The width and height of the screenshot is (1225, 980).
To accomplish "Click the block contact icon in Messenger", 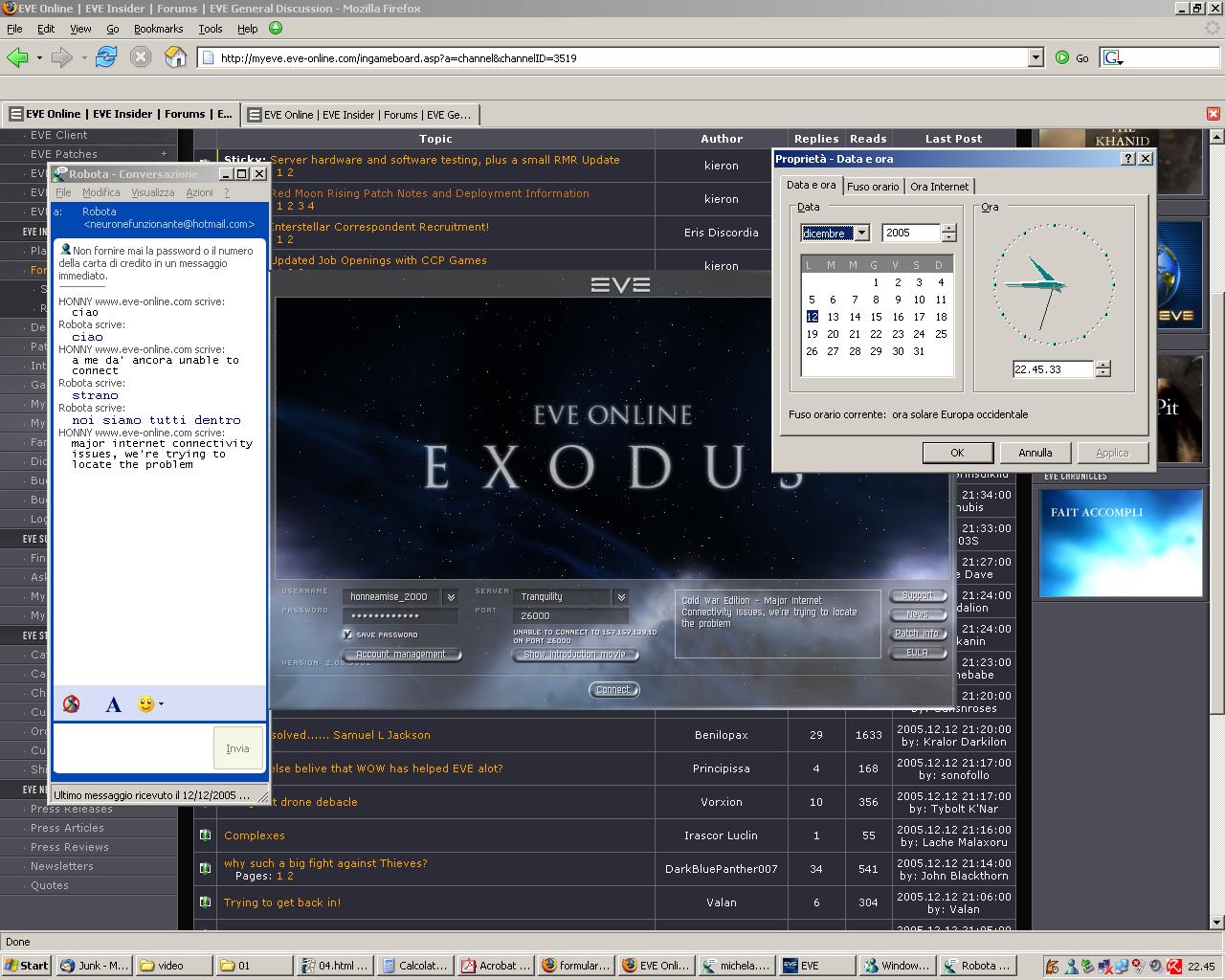I will [x=71, y=704].
